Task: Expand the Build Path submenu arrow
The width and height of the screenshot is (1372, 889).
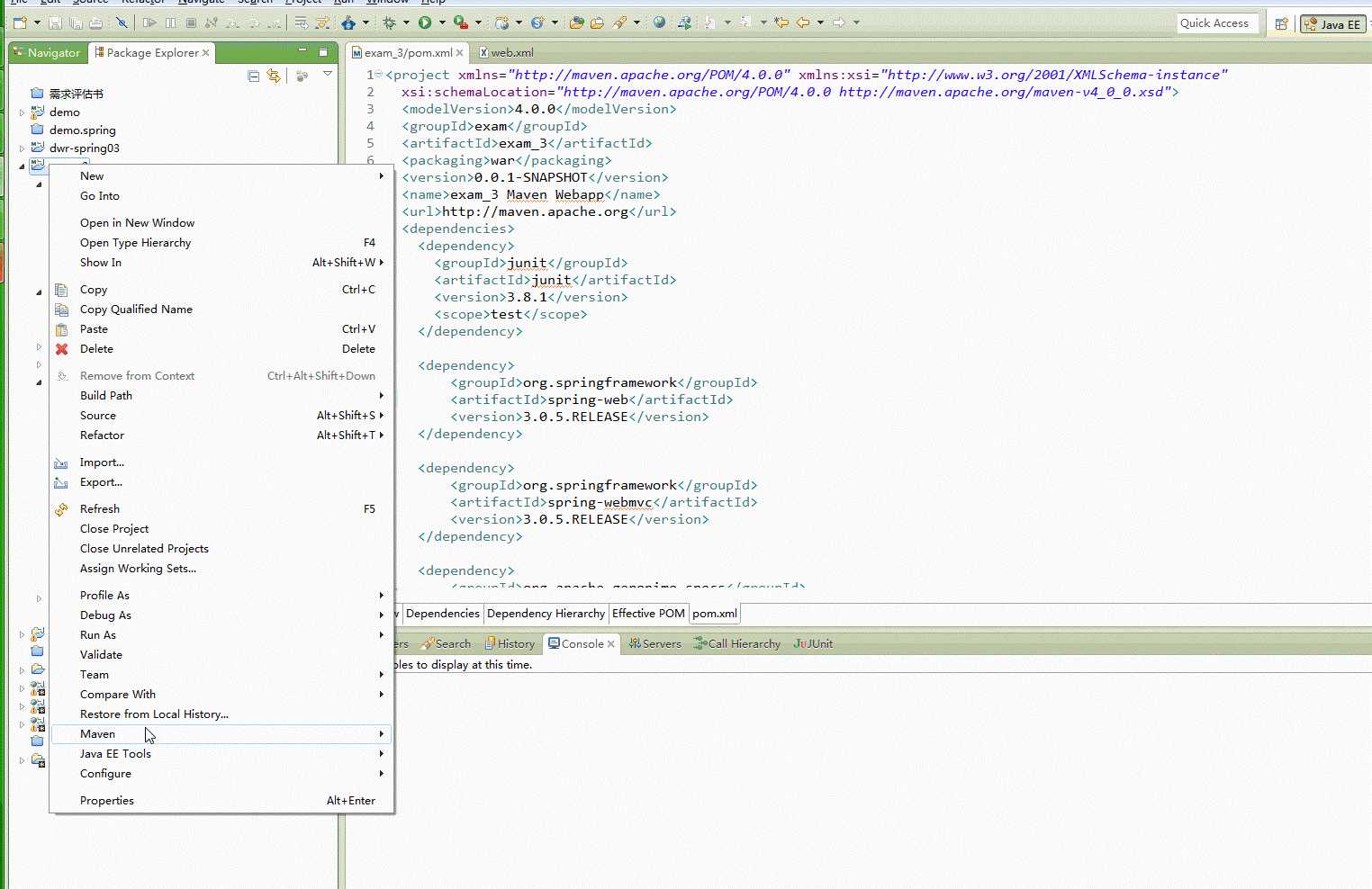Action: click(382, 396)
